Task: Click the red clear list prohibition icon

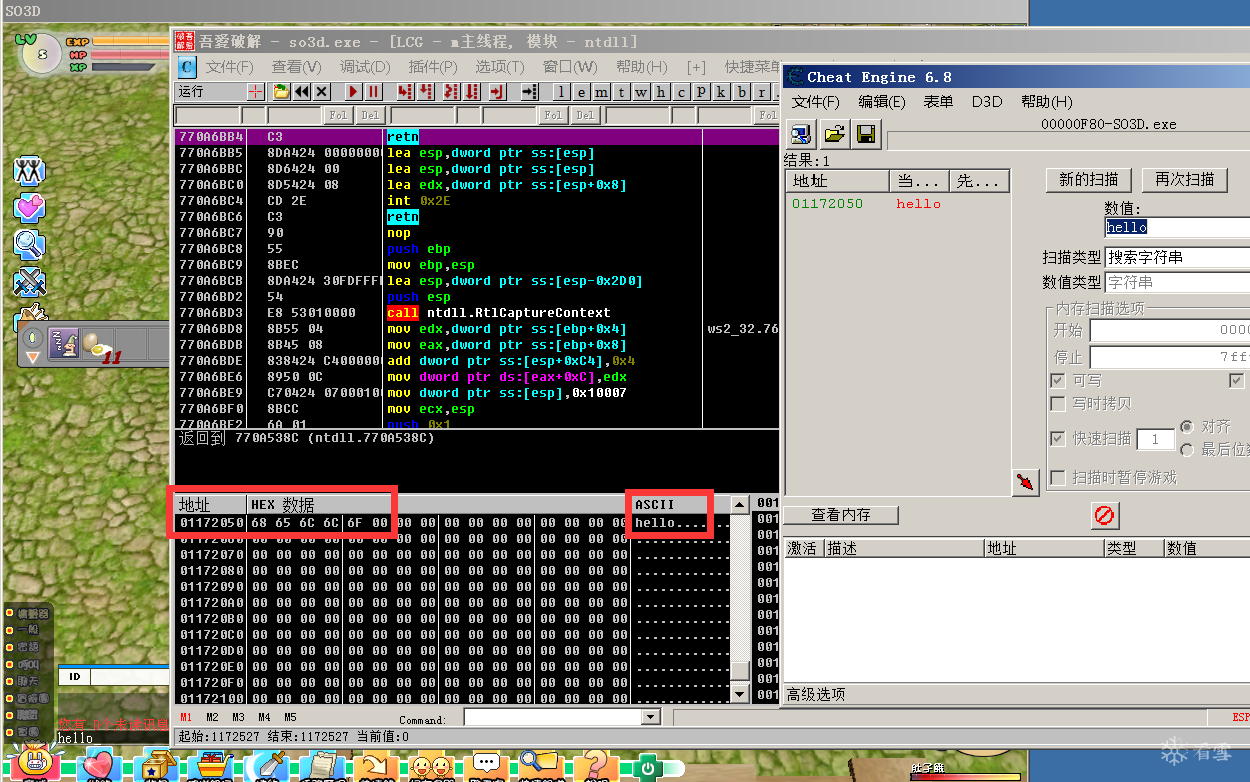Action: tap(1104, 516)
